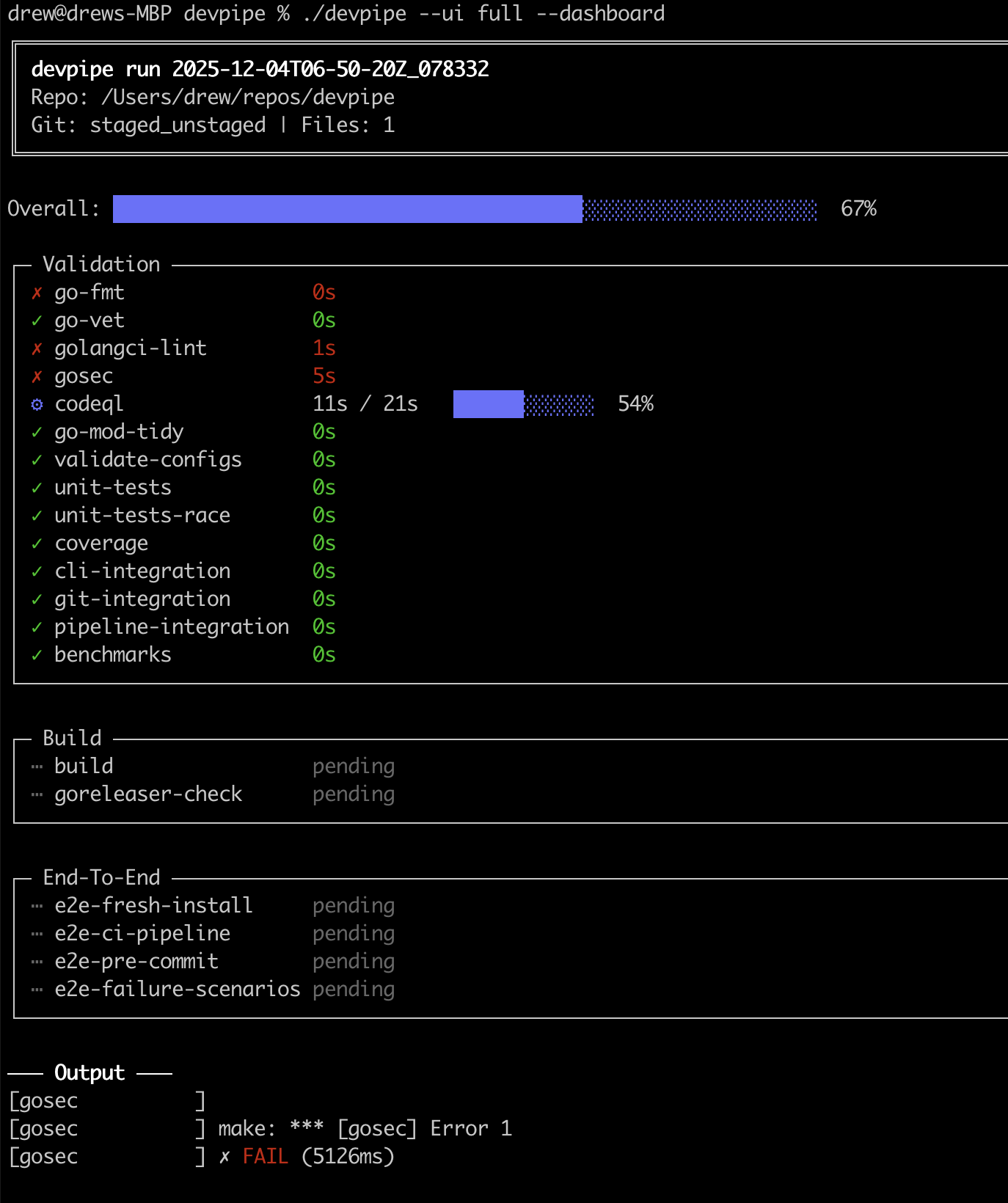Click the pending dots icon beside e2e-ci-pipeline

click(x=37, y=934)
